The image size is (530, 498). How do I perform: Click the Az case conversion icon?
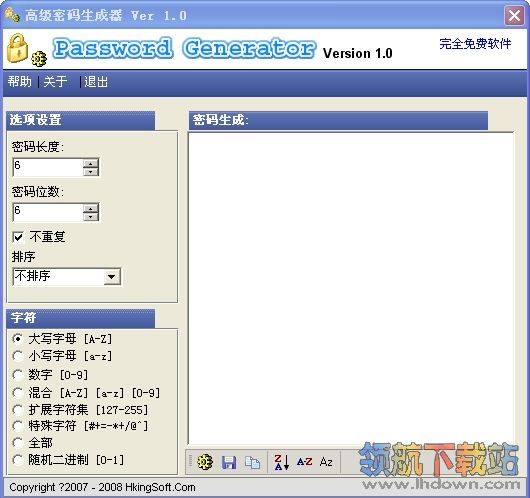click(326, 462)
